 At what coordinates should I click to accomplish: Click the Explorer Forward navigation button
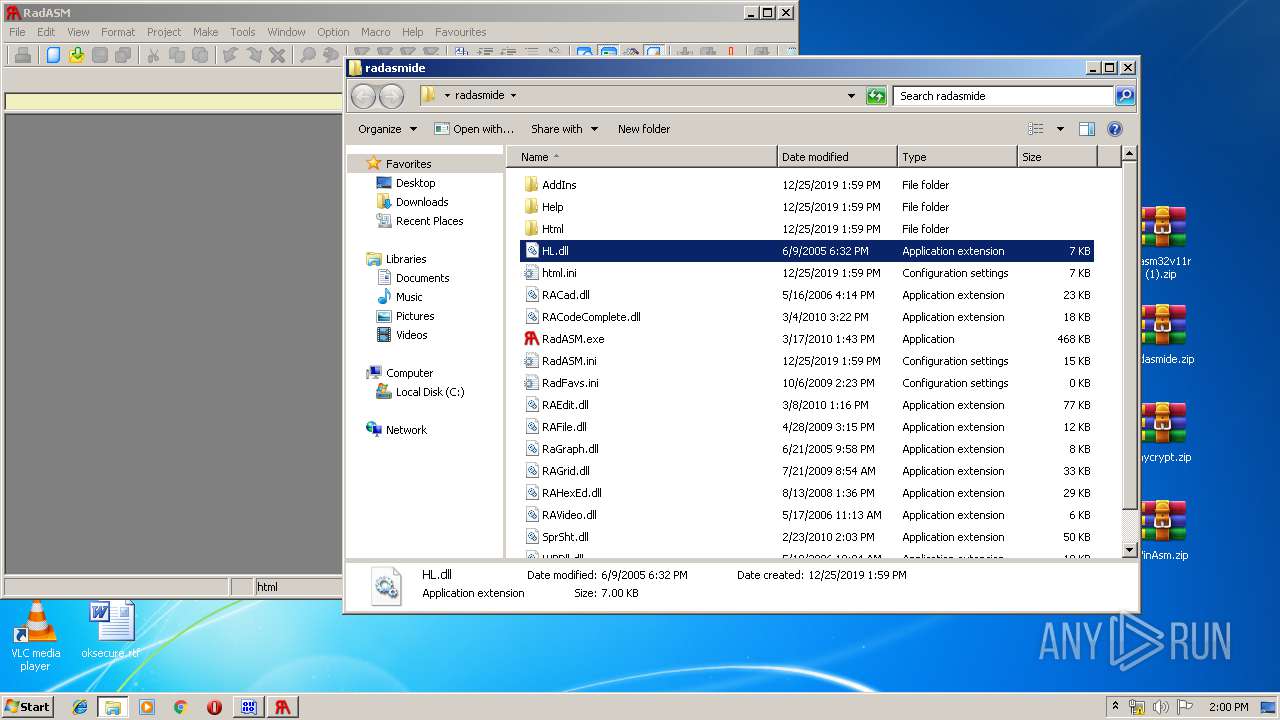pyautogui.click(x=392, y=96)
